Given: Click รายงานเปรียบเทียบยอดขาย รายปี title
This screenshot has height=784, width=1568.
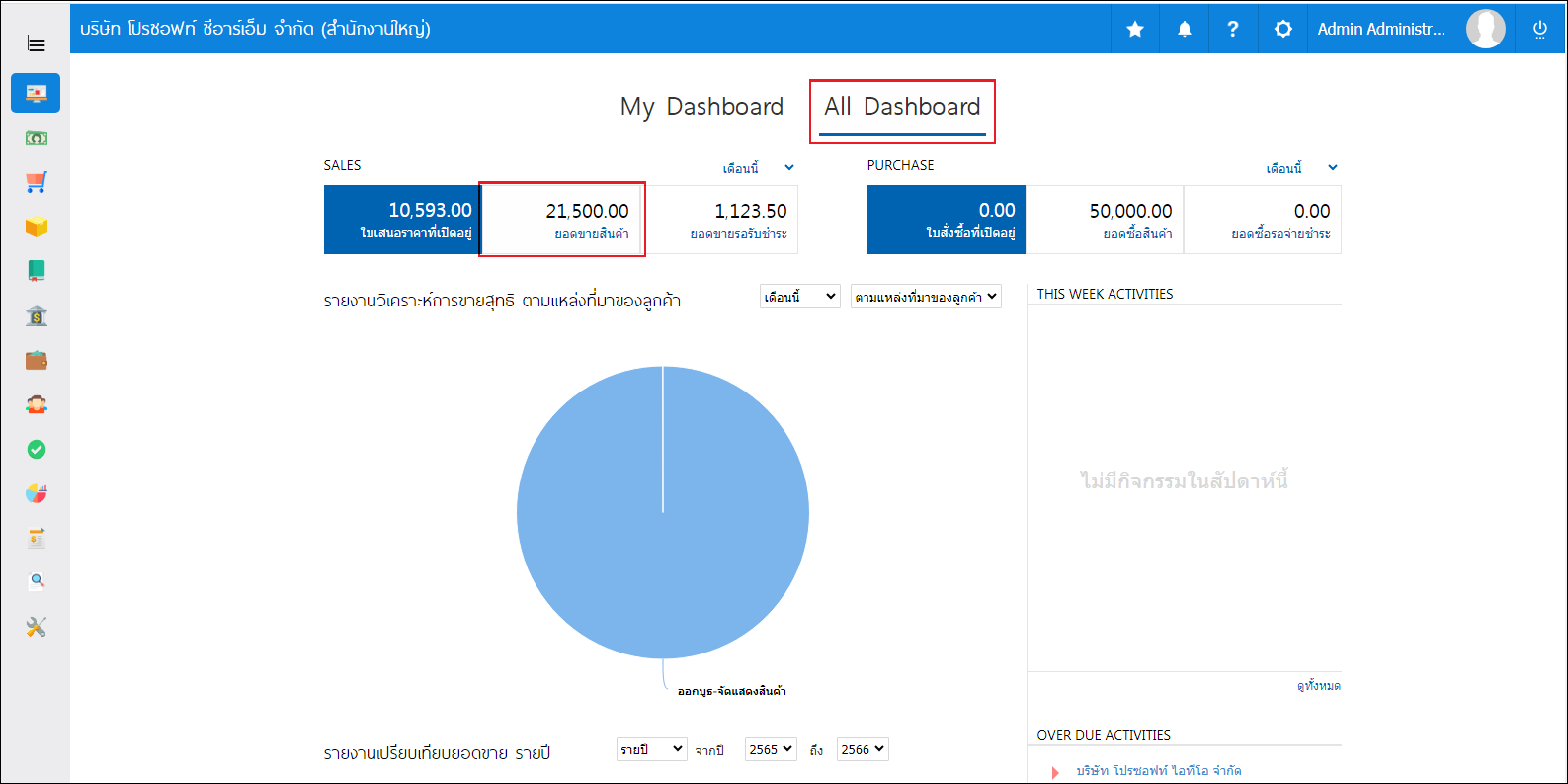Looking at the screenshot, I should (437, 753).
